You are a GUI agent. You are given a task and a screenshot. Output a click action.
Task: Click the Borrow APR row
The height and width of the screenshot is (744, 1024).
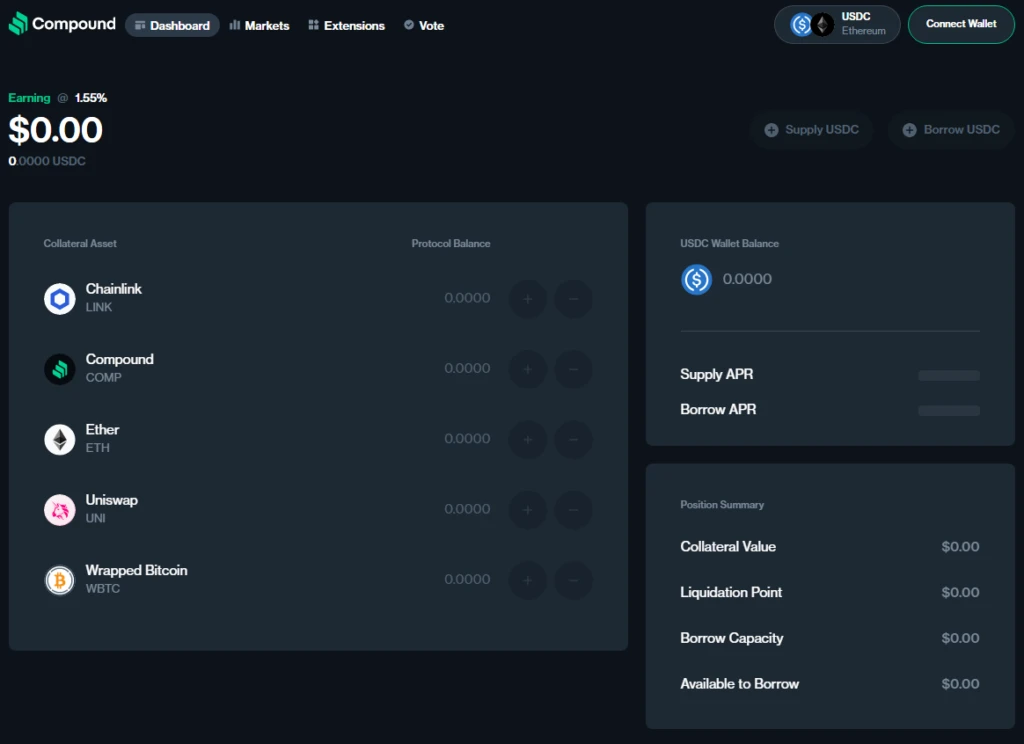point(830,410)
